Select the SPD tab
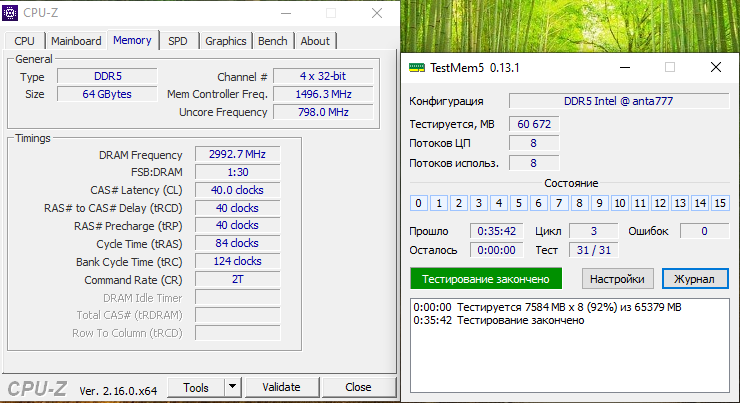740x403 pixels. click(177, 41)
